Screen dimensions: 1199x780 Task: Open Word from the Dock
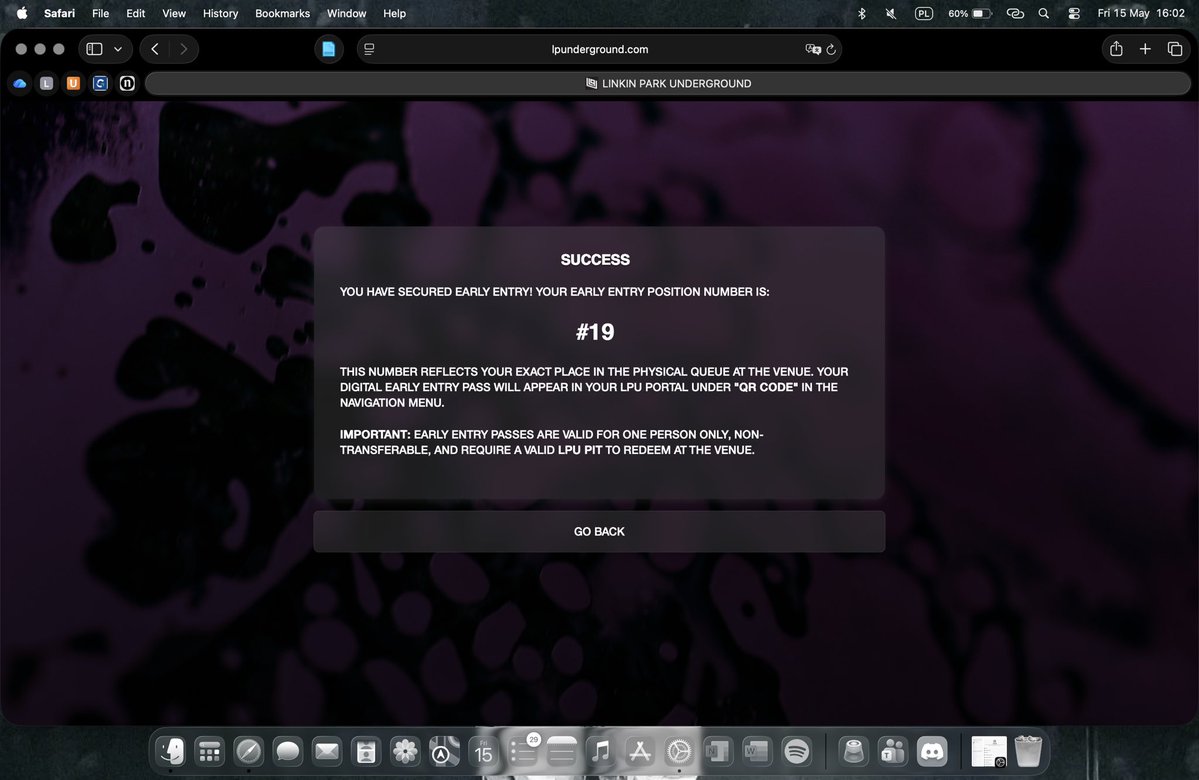757,752
